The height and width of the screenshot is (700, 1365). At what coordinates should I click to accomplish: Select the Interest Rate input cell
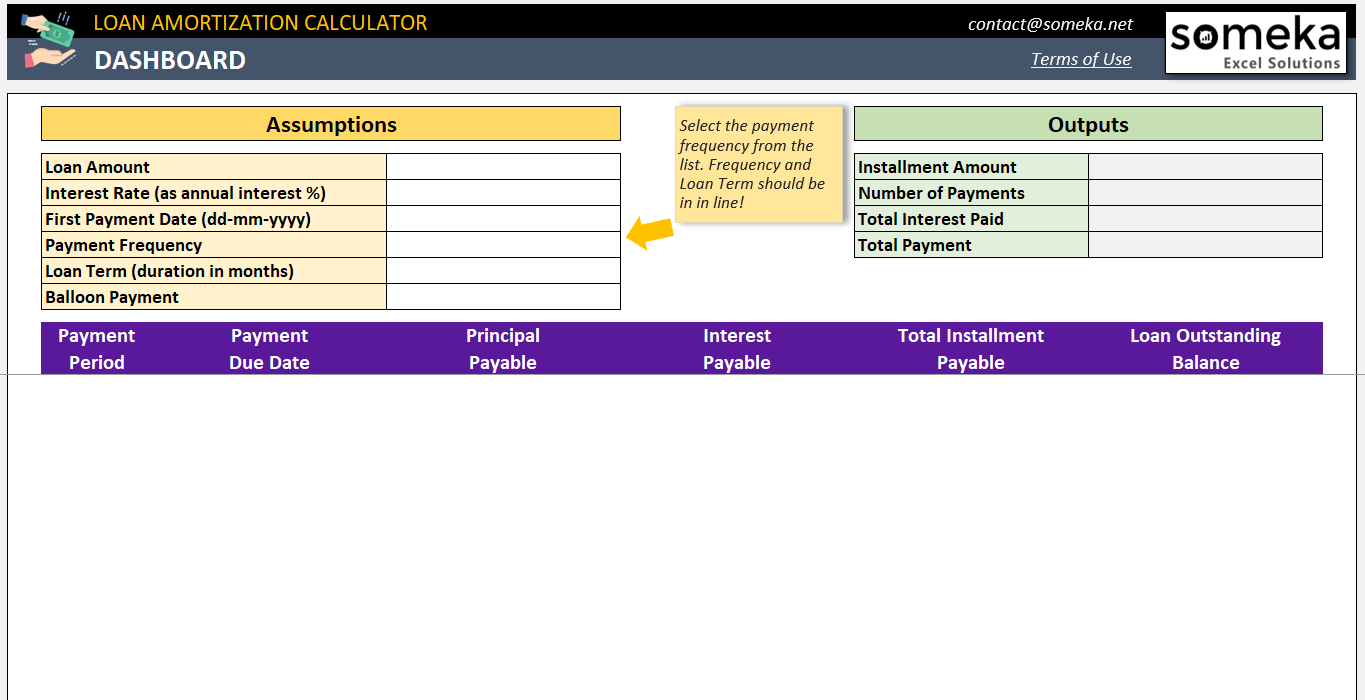(503, 193)
